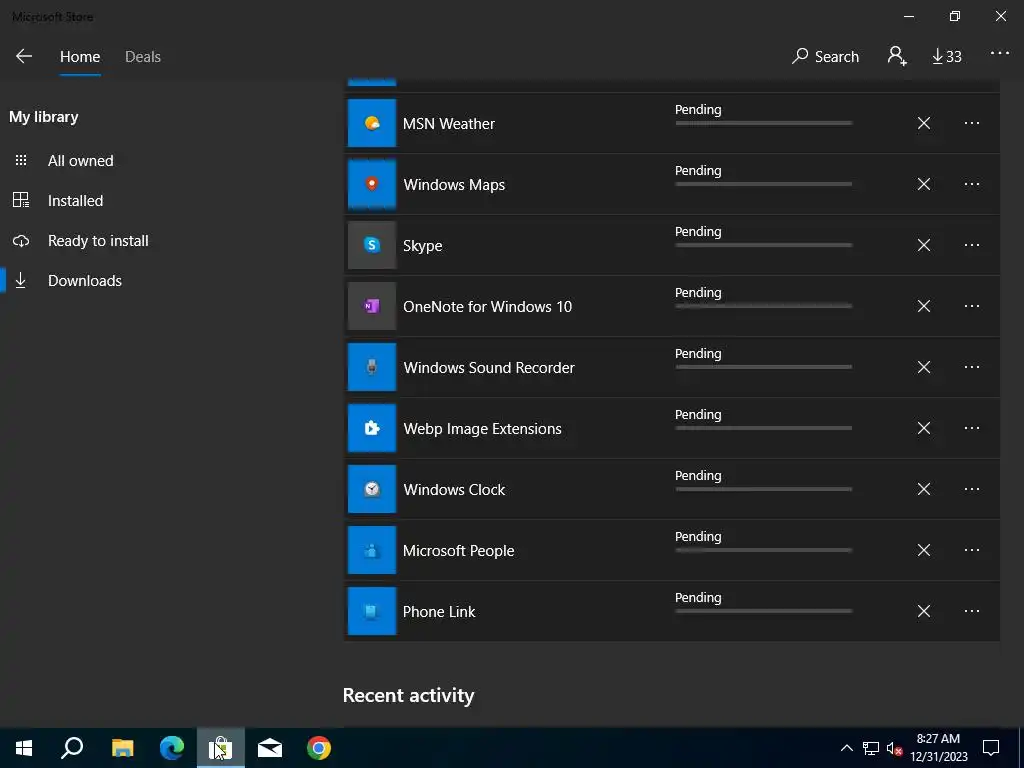Screen dimensions: 1024x768
Task: Select Installed in My library
Action: click(75, 200)
